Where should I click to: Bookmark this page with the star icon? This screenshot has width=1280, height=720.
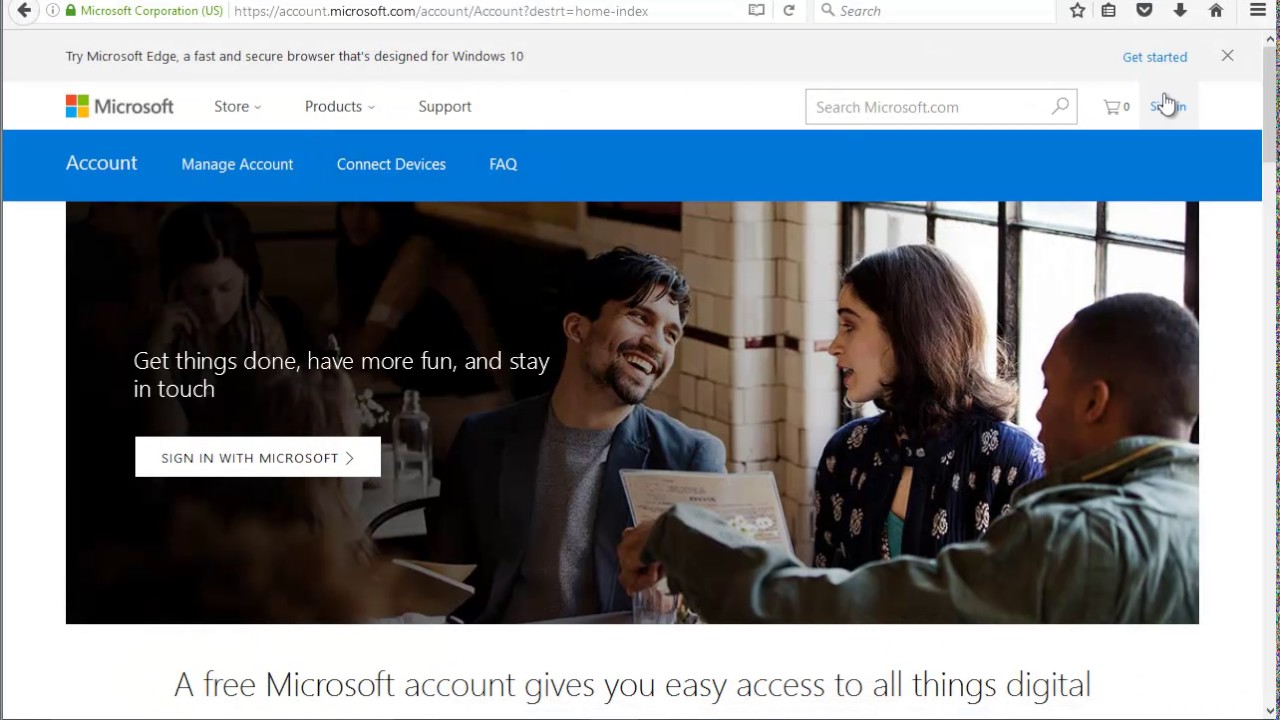click(1077, 11)
